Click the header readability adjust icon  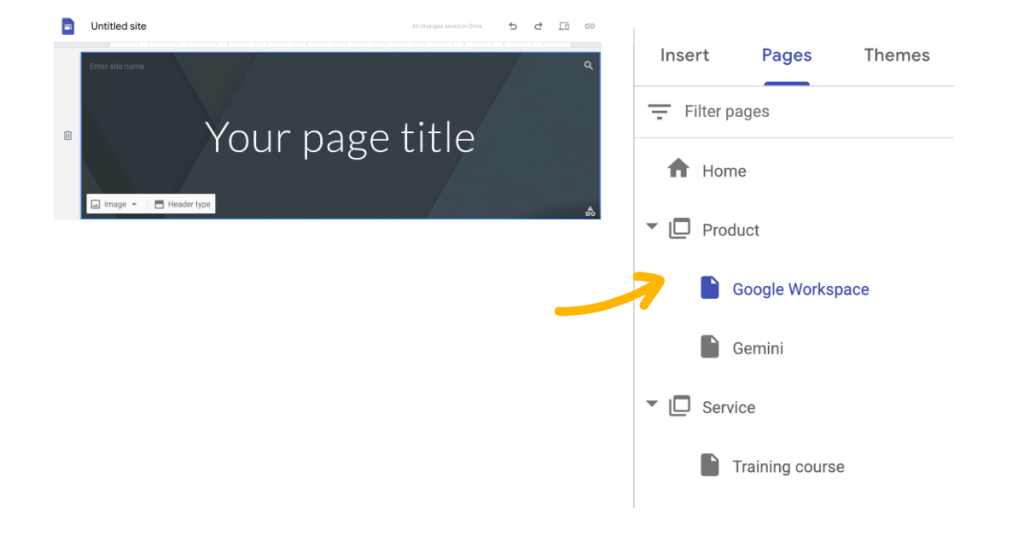click(x=590, y=211)
